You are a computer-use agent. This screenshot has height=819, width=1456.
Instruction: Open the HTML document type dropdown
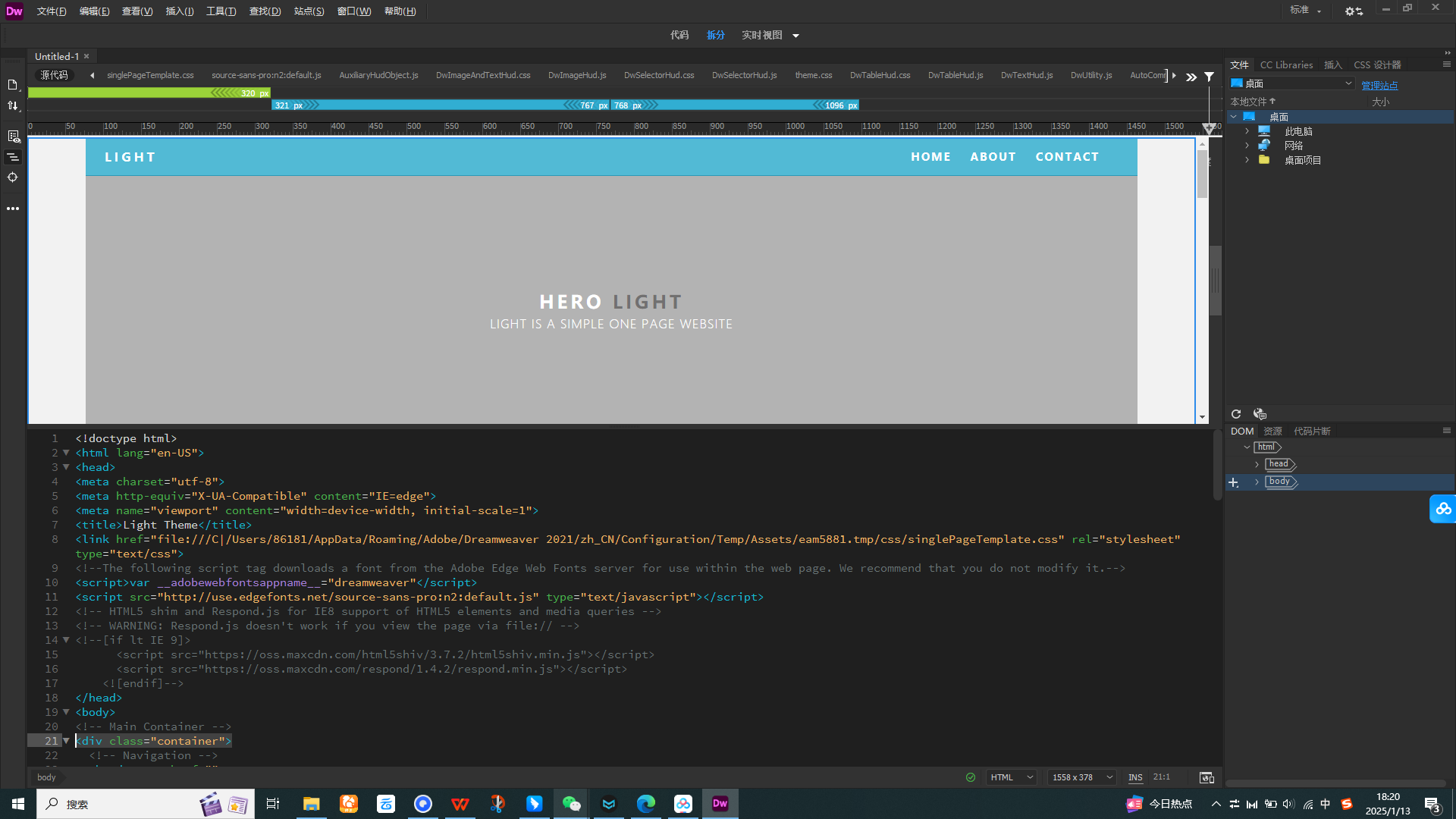point(1012,777)
